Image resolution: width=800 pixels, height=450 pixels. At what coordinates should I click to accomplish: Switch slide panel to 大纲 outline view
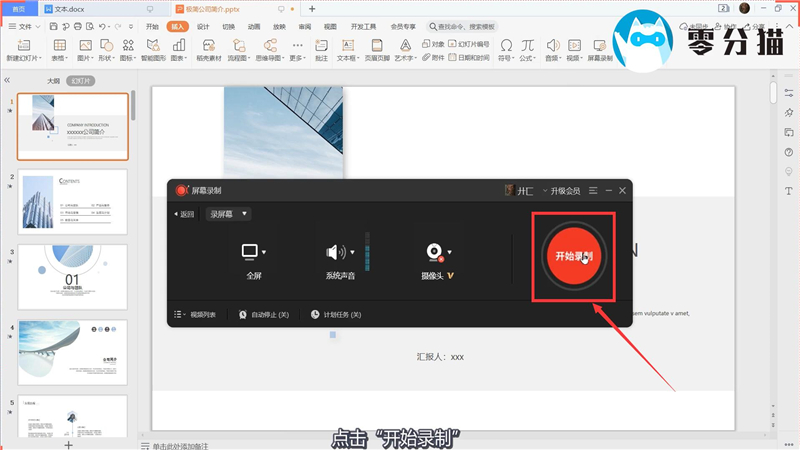pyautogui.click(x=53, y=79)
